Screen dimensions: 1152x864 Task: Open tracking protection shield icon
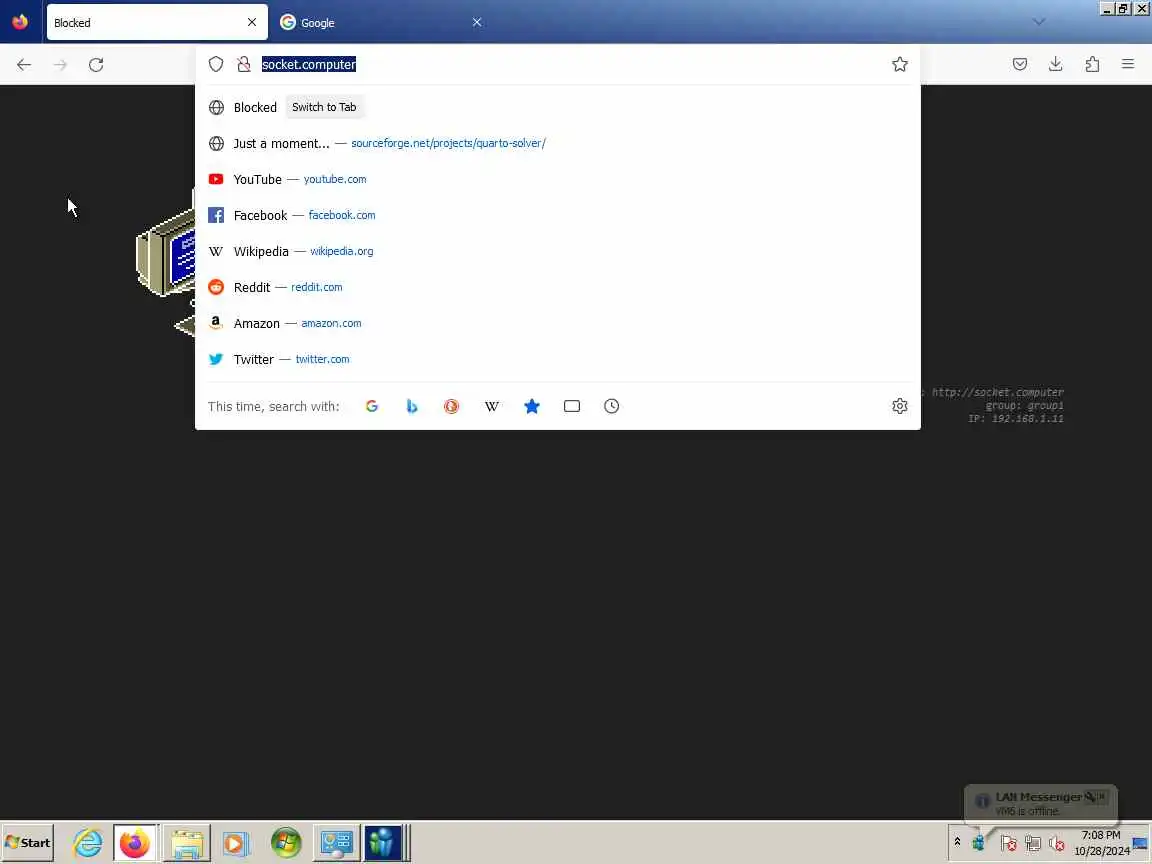pyautogui.click(x=215, y=64)
